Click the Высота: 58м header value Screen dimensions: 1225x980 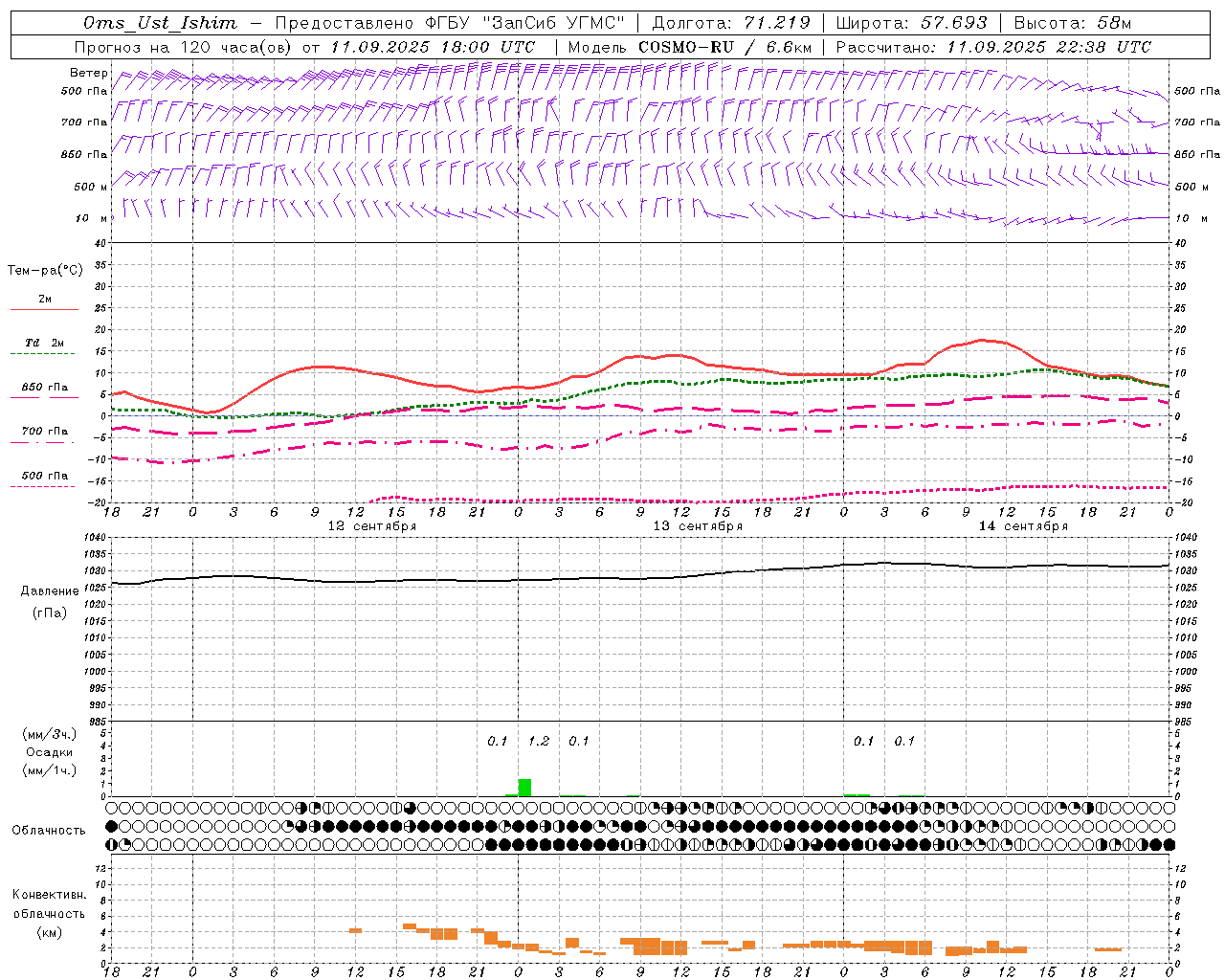point(1072,23)
